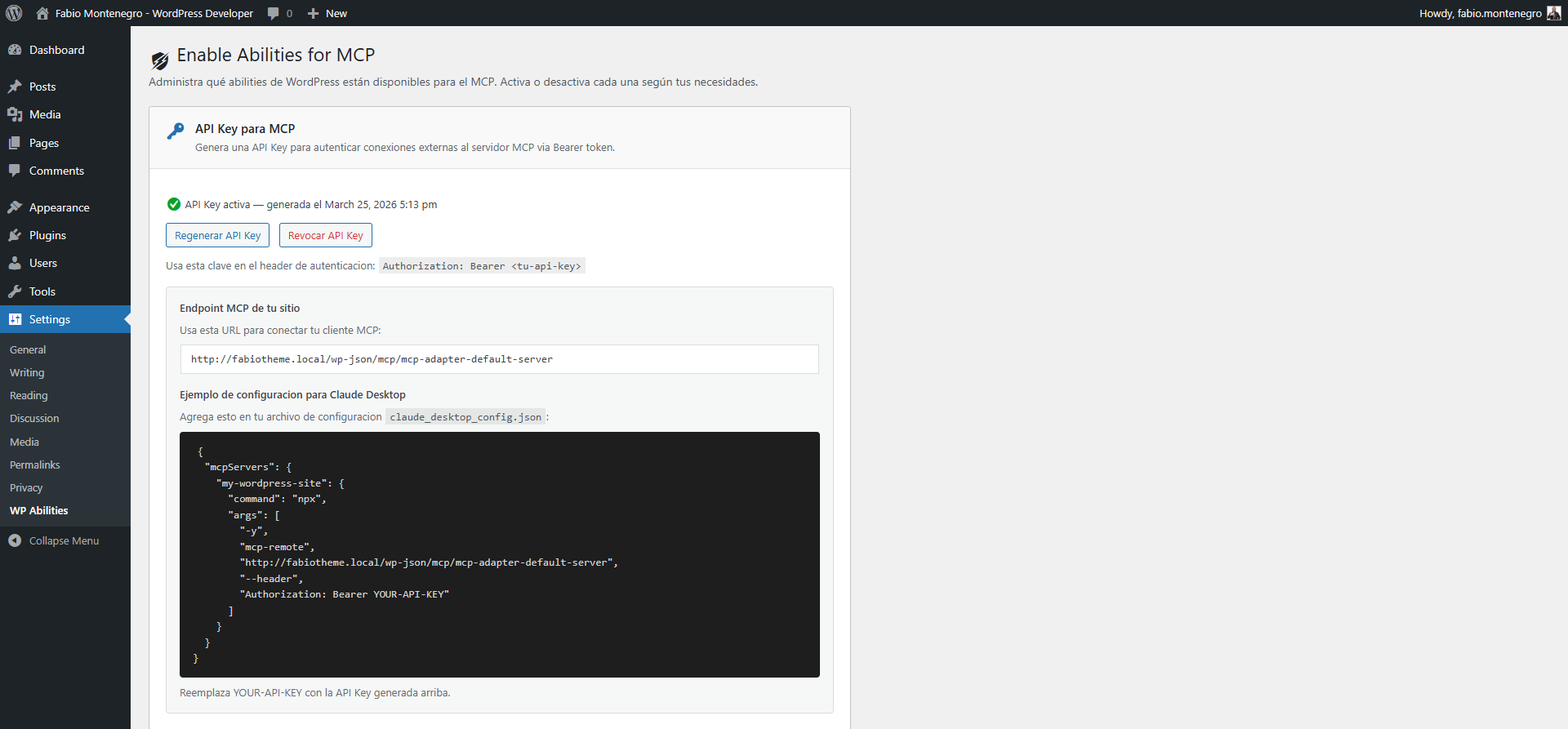Screen dimensions: 1568x729
Task: Go to Appearance in the sidebar
Action: [65, 207]
